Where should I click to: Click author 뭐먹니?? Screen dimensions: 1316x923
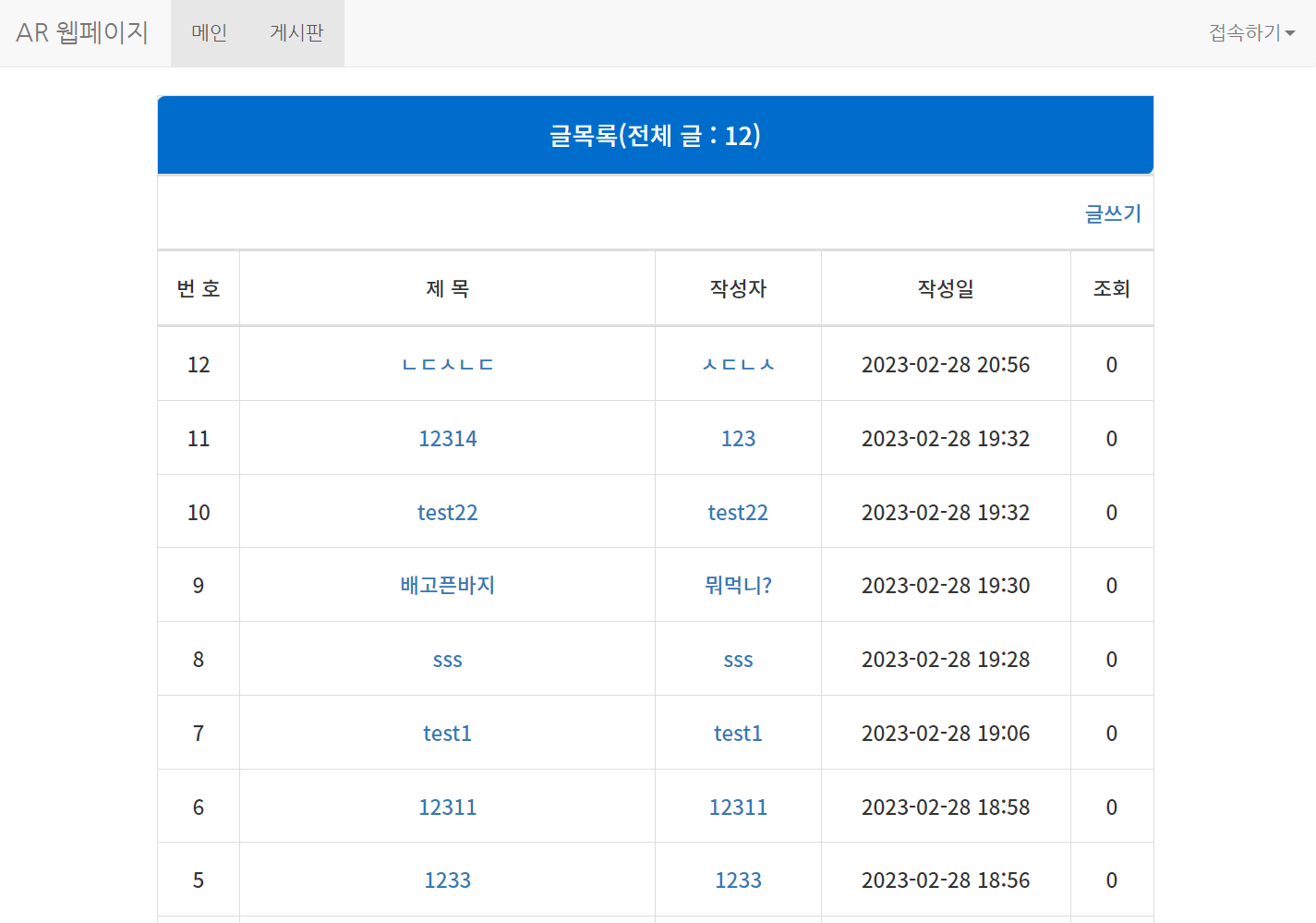coord(738,585)
